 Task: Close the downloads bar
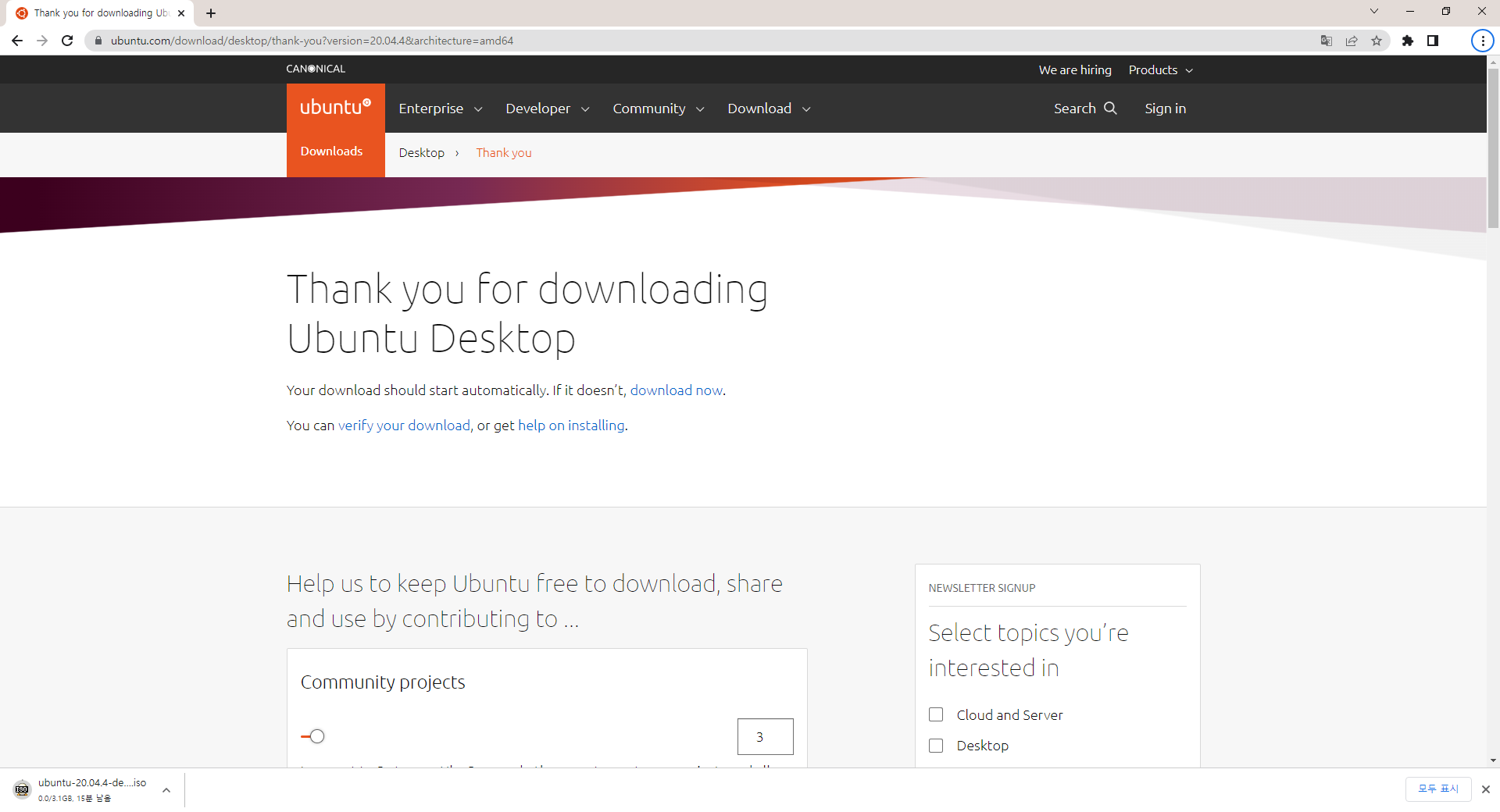point(1486,789)
